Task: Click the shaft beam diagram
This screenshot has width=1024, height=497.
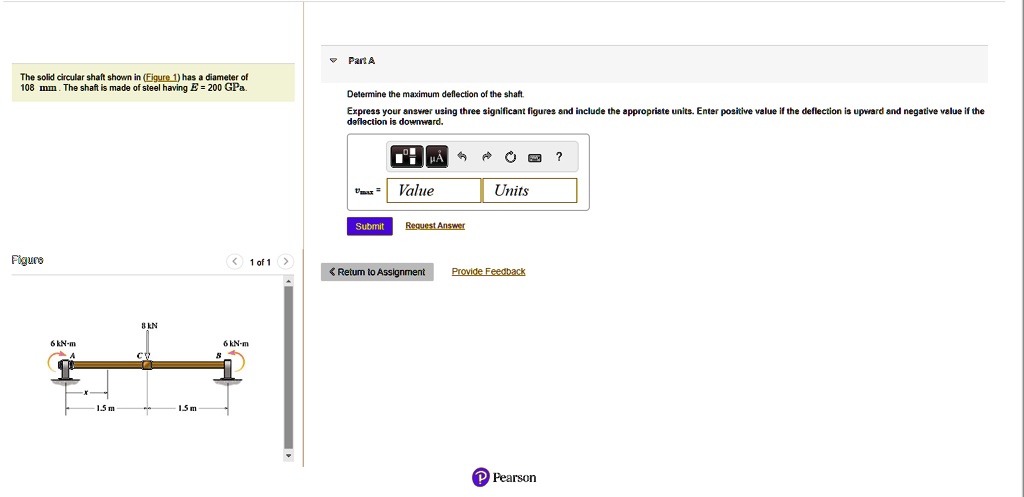Action: [148, 366]
